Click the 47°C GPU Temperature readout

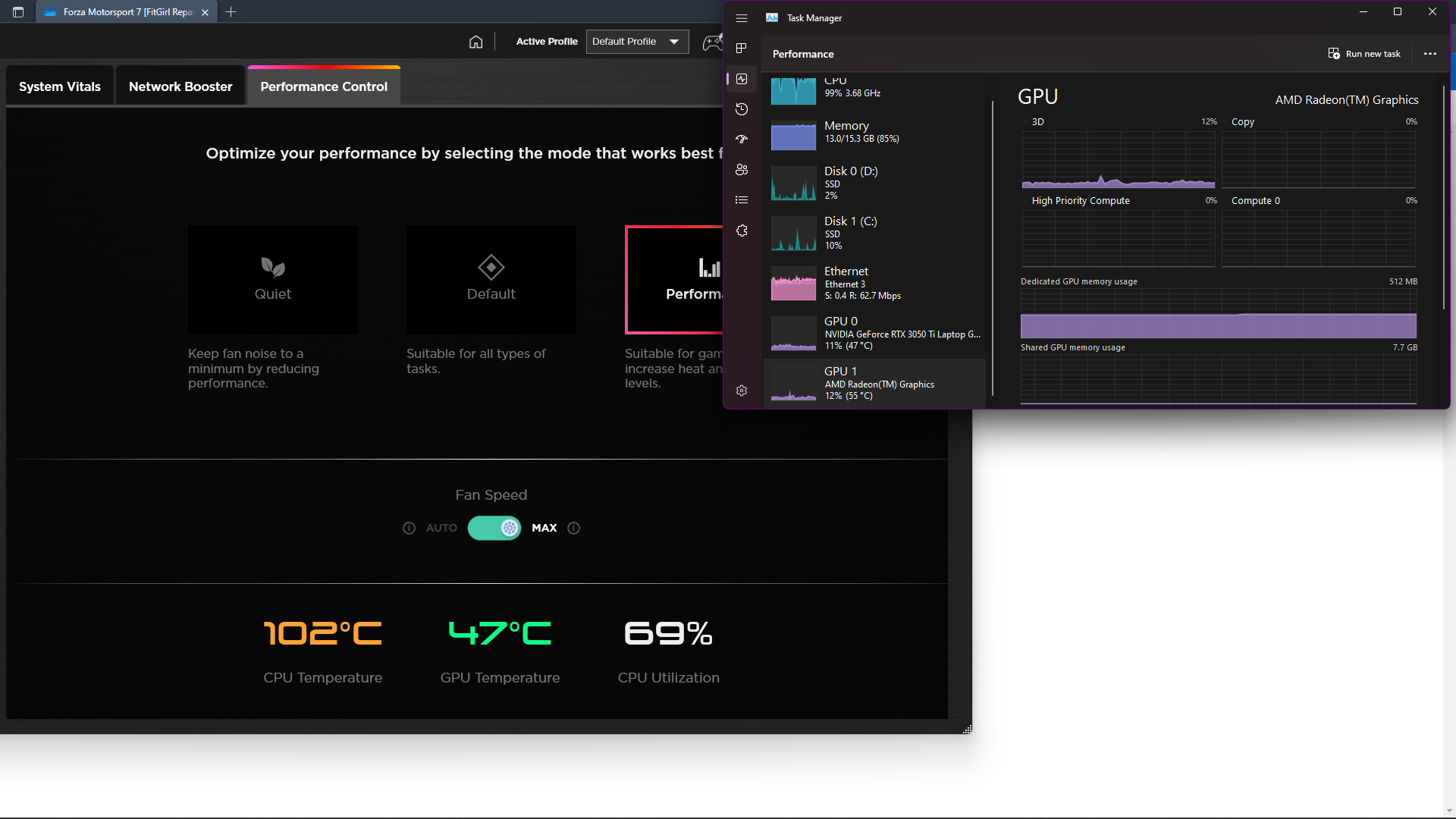click(x=500, y=633)
